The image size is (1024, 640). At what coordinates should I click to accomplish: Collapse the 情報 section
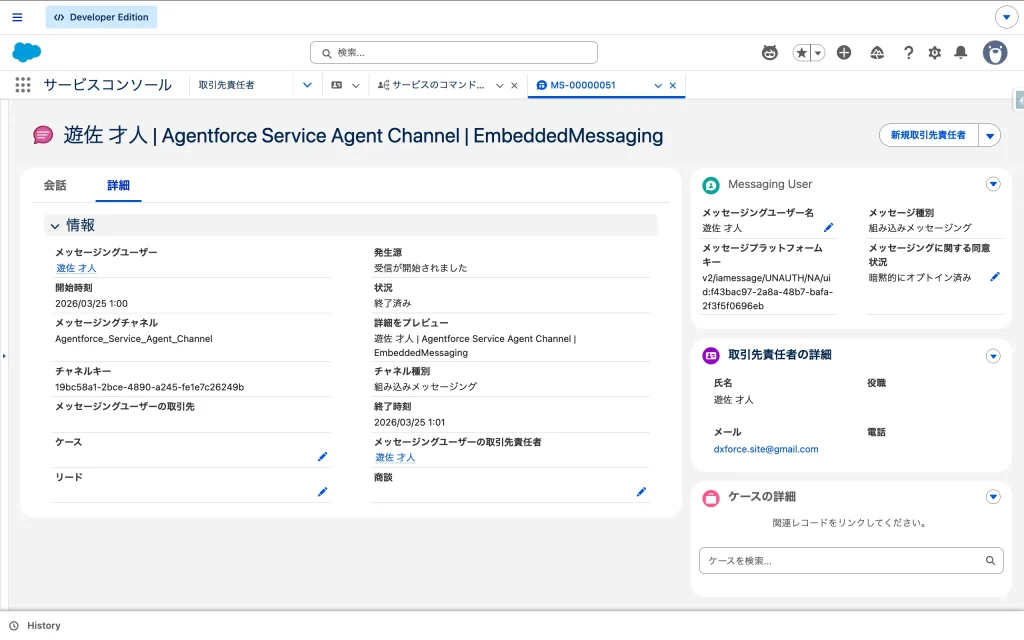[x=55, y=226]
